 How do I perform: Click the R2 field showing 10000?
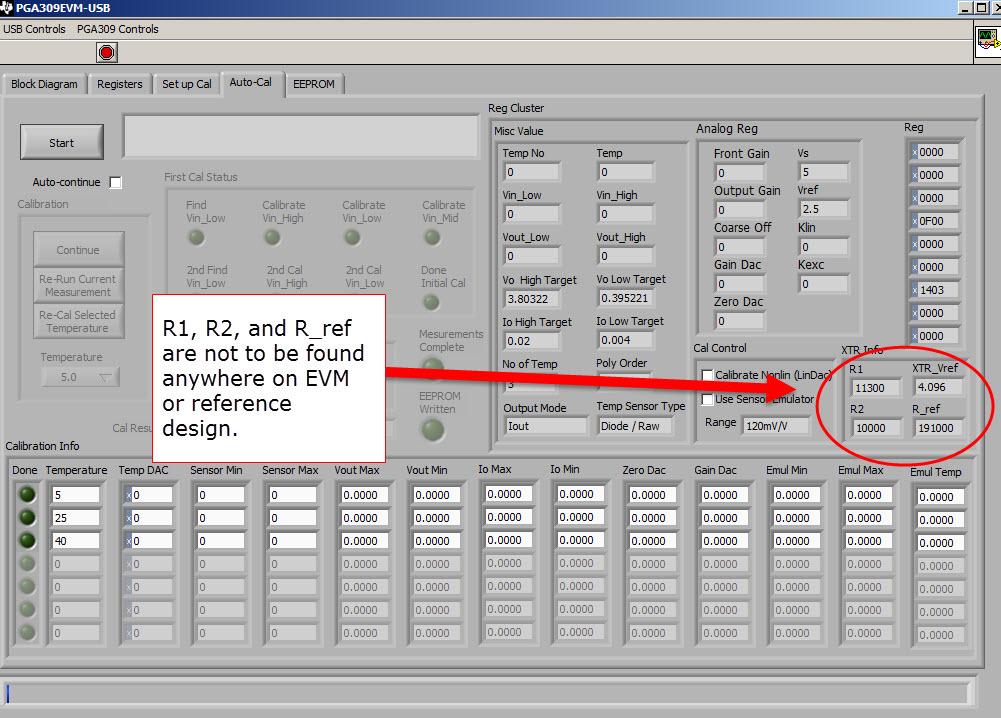tap(875, 428)
